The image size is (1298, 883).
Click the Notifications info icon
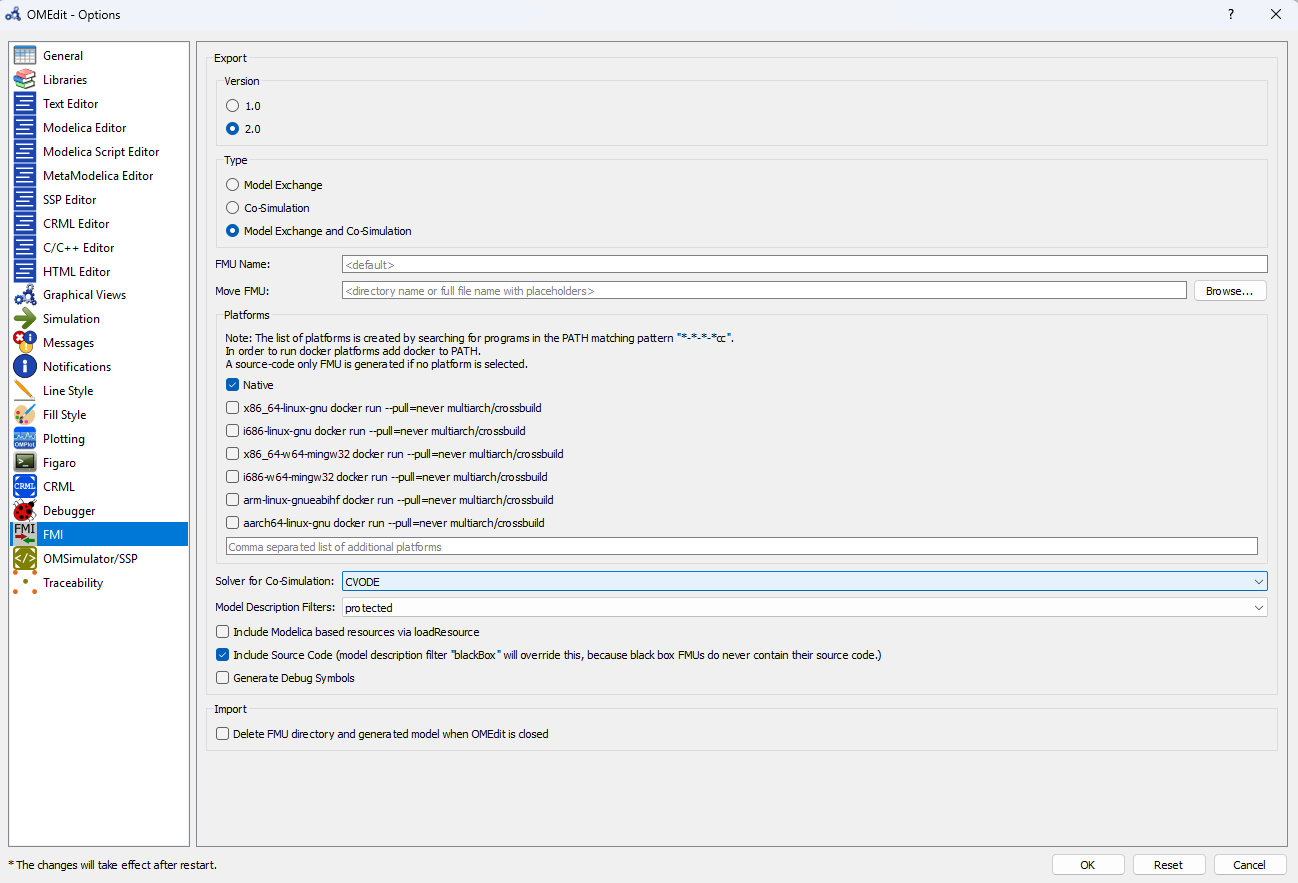tap(25, 367)
